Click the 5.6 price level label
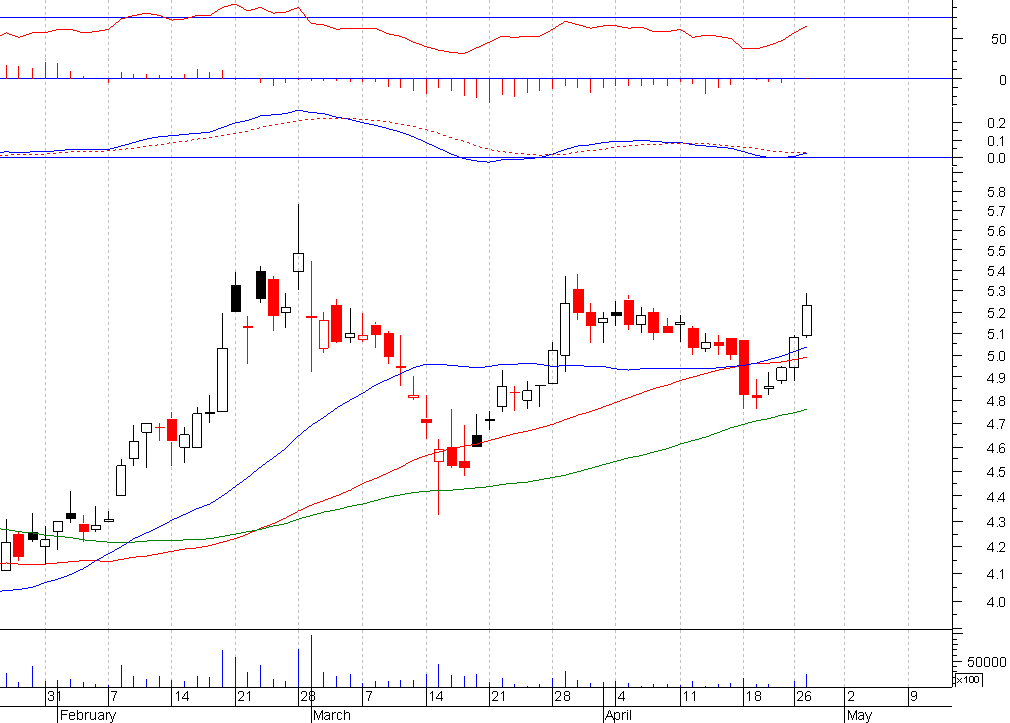 tap(996, 231)
